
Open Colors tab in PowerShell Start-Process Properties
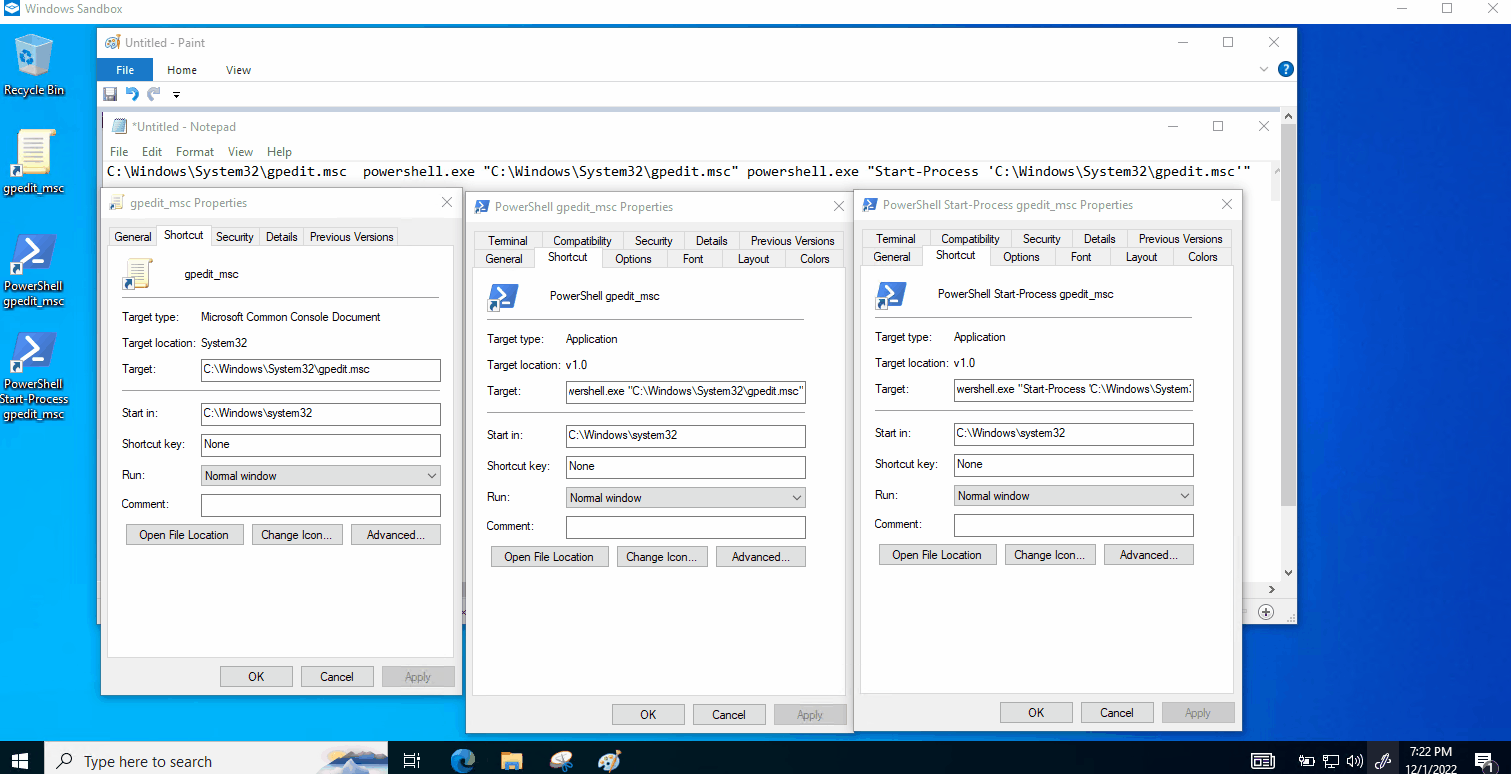(1203, 257)
